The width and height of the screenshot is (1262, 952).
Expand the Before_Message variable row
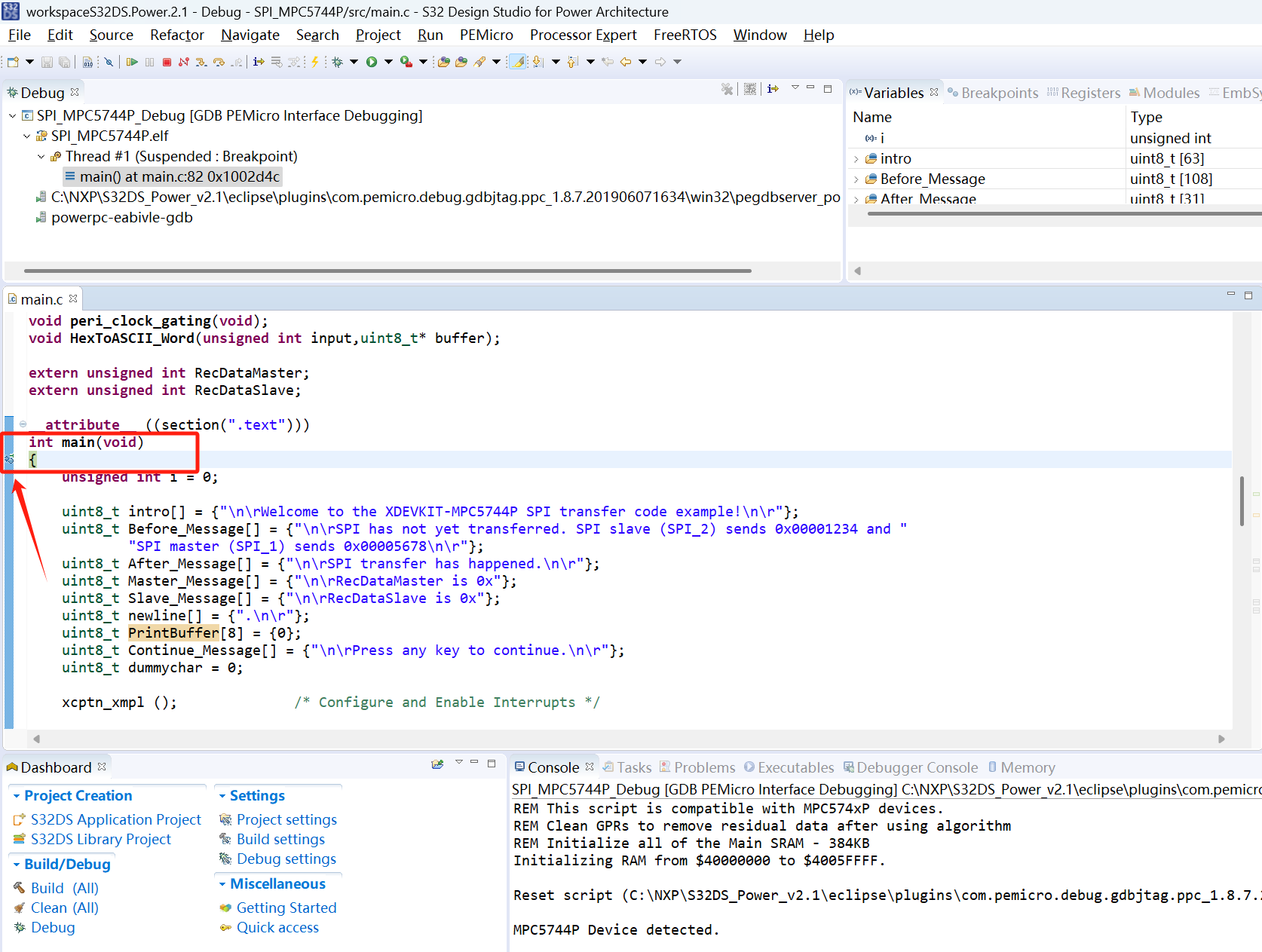click(x=856, y=179)
